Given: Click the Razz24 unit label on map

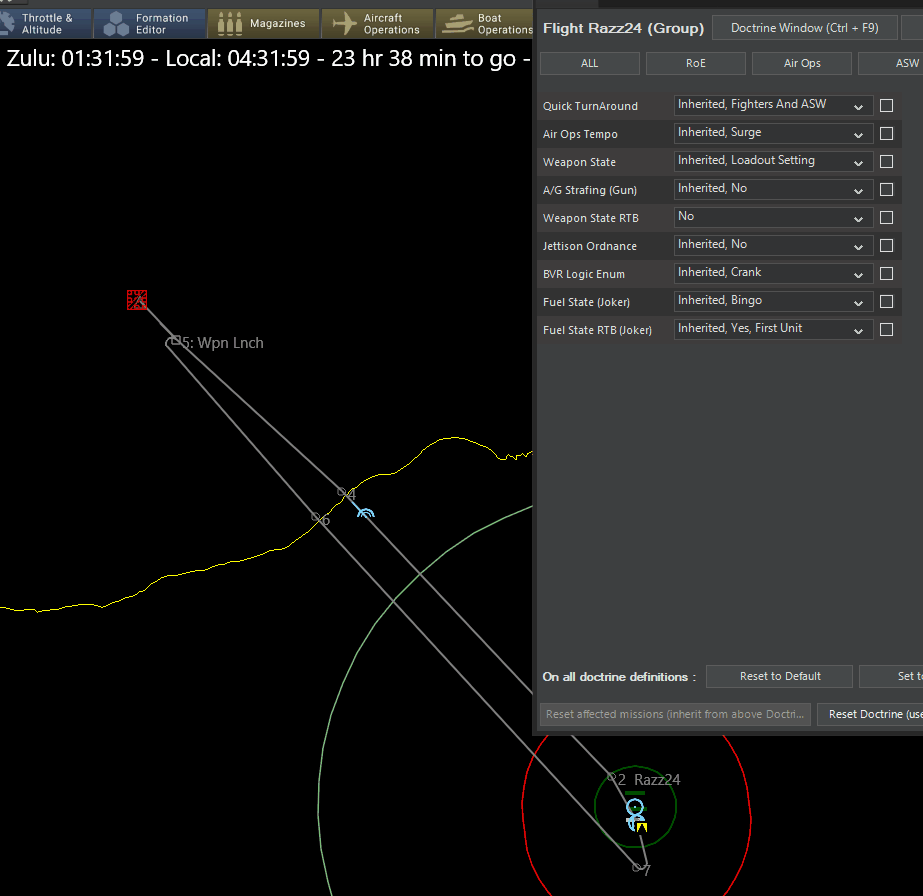Looking at the screenshot, I should [x=657, y=780].
